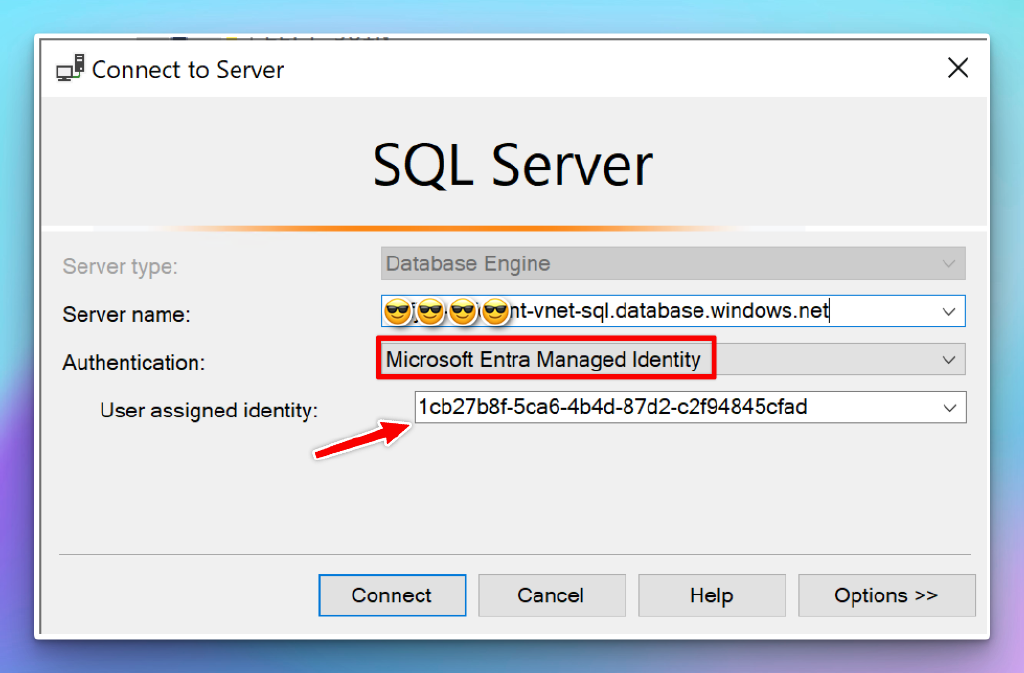Click the Server name text field
The height and width of the screenshot is (673, 1024).
pyautogui.click(x=700, y=311)
